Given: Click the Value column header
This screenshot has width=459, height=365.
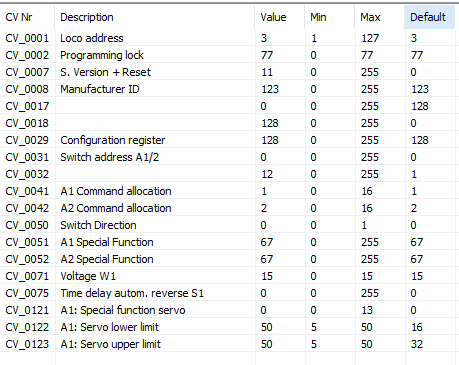Looking at the screenshot, I should (280, 17).
